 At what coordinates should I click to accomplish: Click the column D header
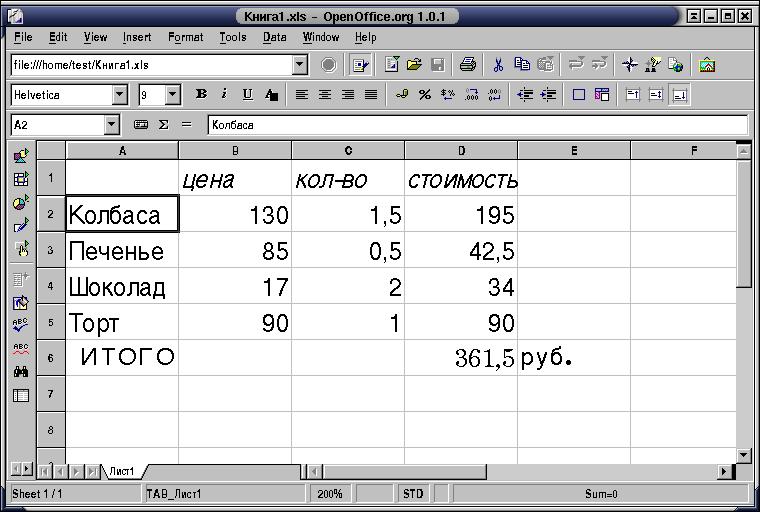[461, 151]
